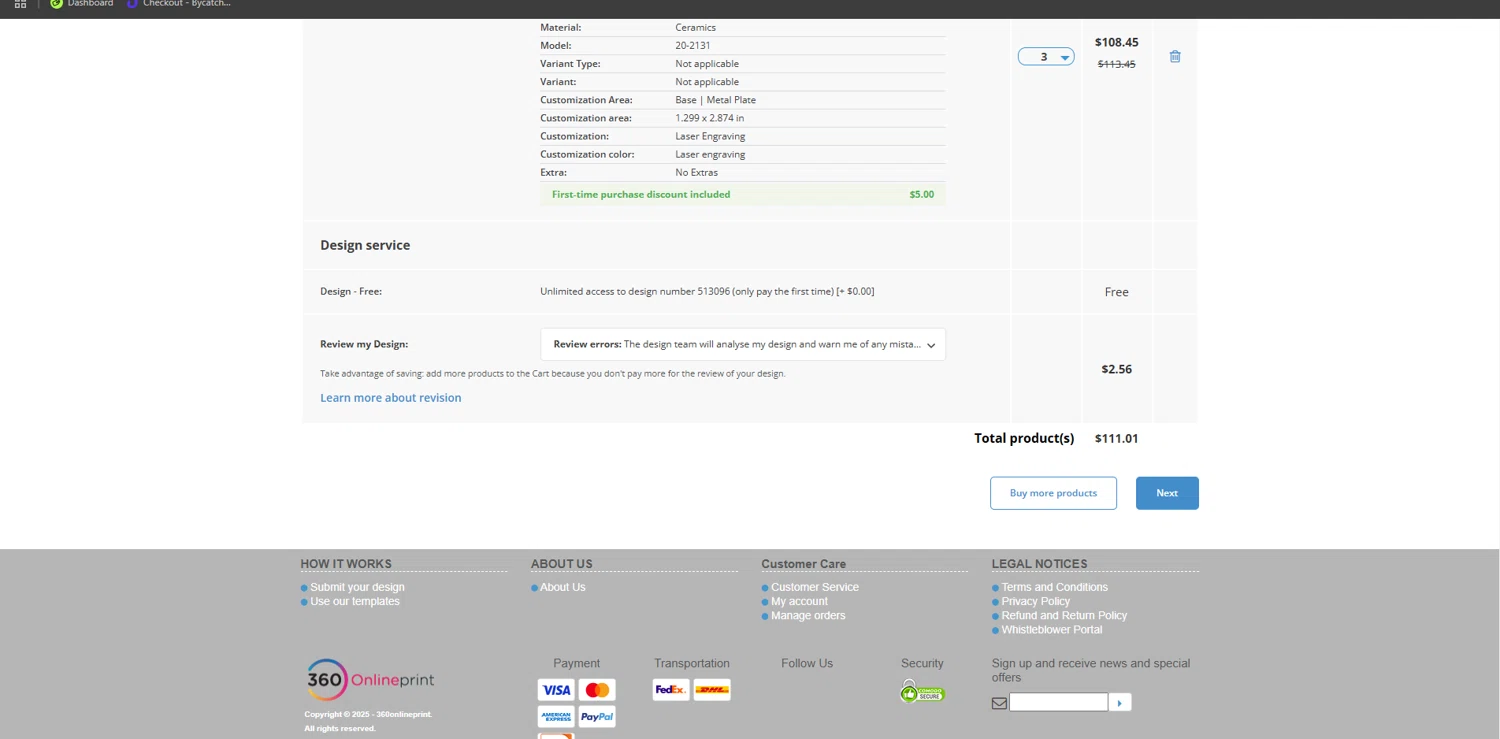Image resolution: width=1500 pixels, height=739 pixels.
Task: Click the Free label in Design row
Action: pyautogui.click(x=1117, y=292)
